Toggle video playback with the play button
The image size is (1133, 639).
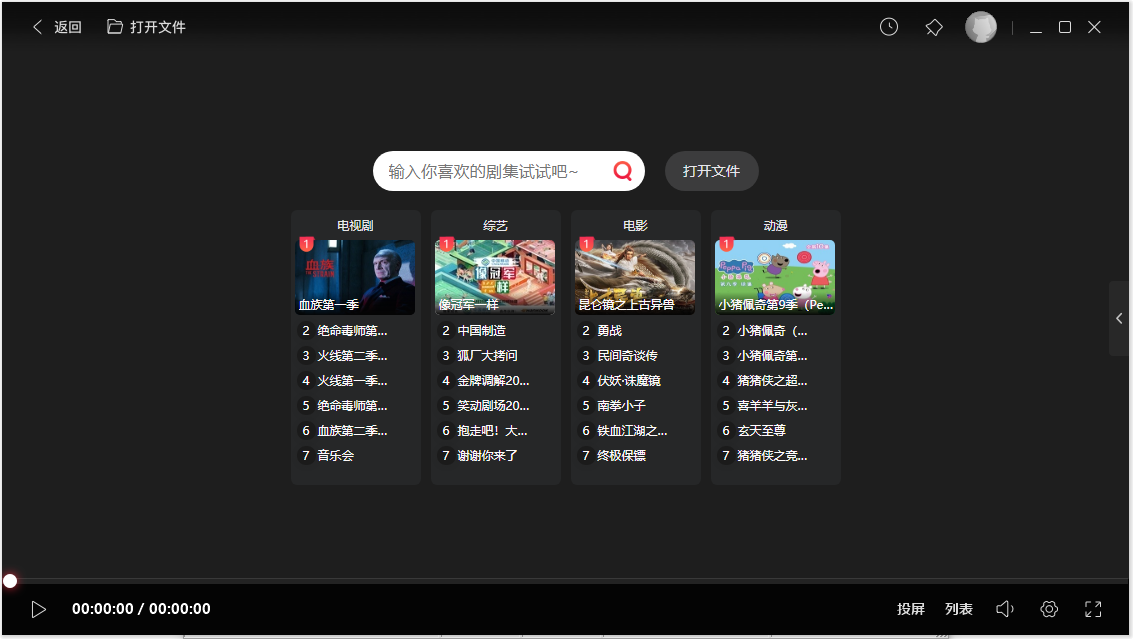(x=39, y=608)
